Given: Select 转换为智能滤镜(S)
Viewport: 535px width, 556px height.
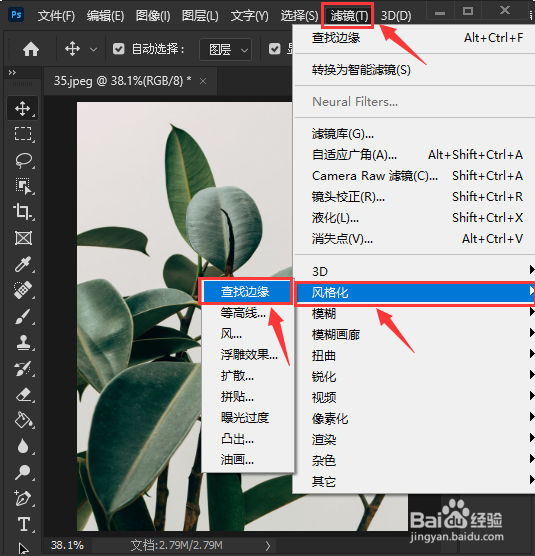Looking at the screenshot, I should 413,70.
